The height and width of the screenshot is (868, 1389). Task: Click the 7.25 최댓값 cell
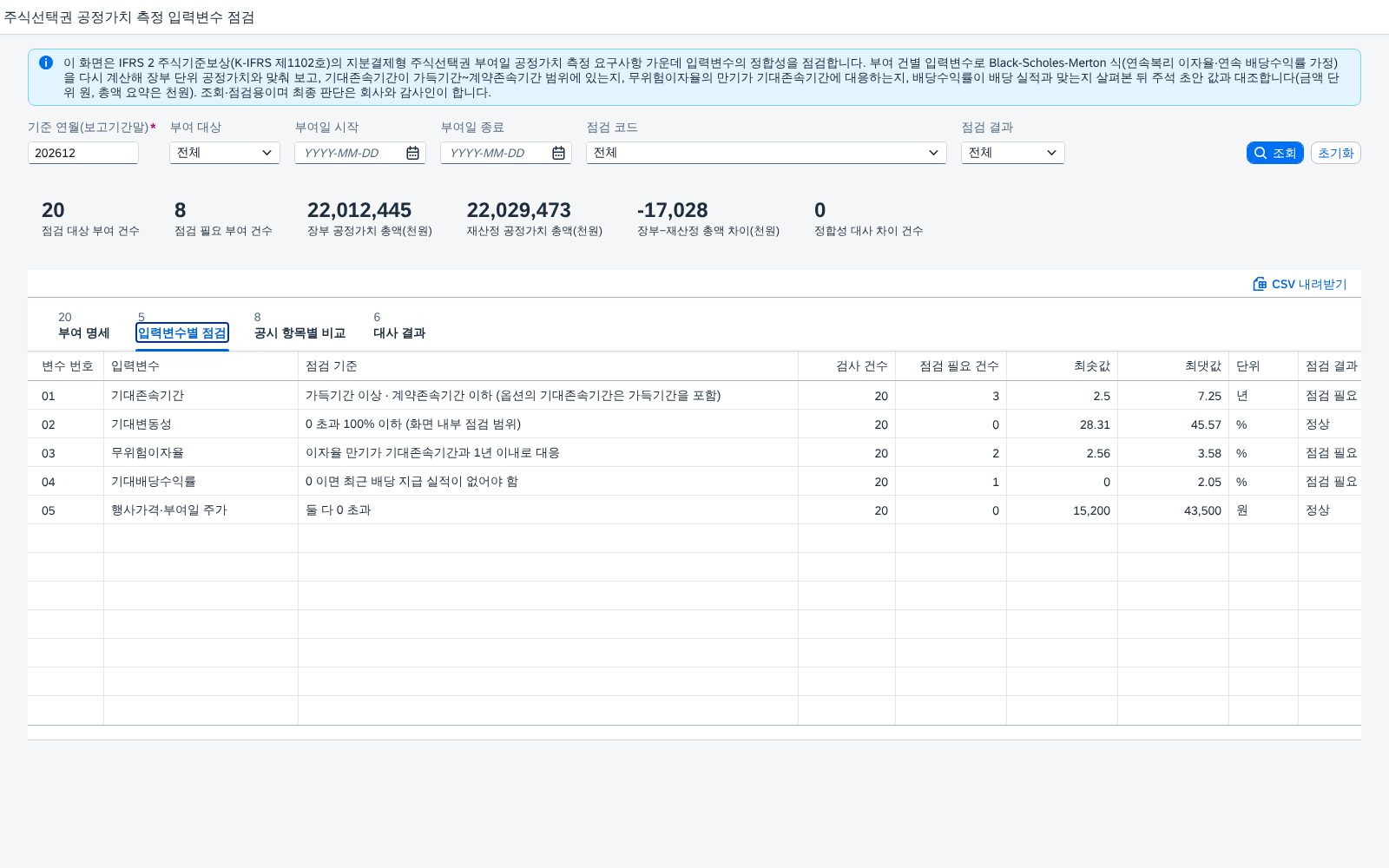1174,396
